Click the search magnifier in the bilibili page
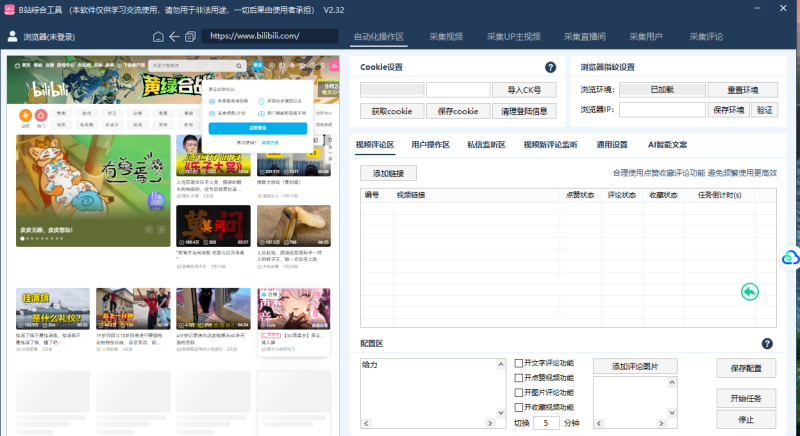 pyautogui.click(x=239, y=66)
